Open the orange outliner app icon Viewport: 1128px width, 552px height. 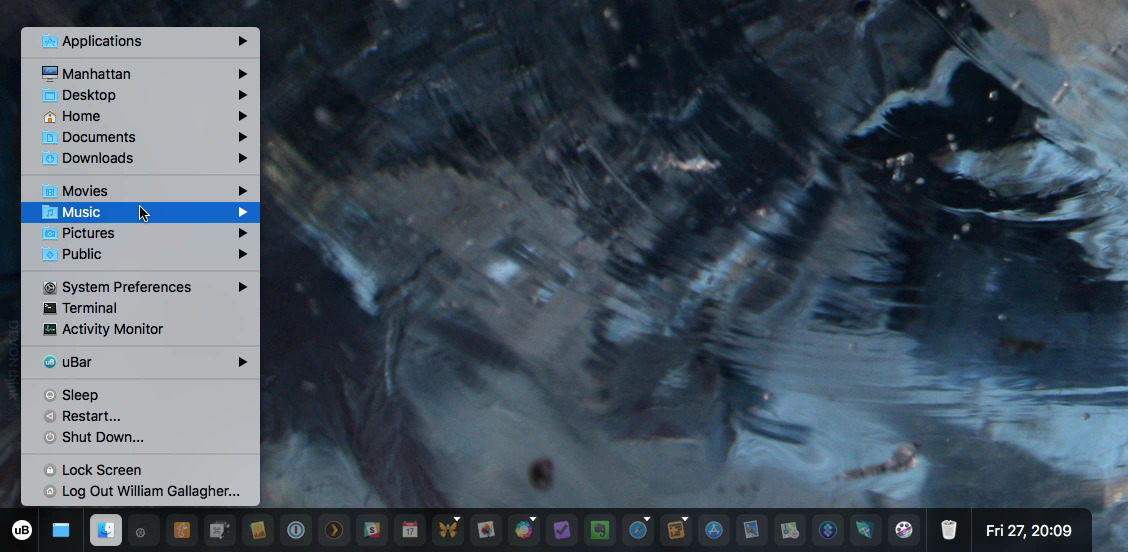point(676,530)
